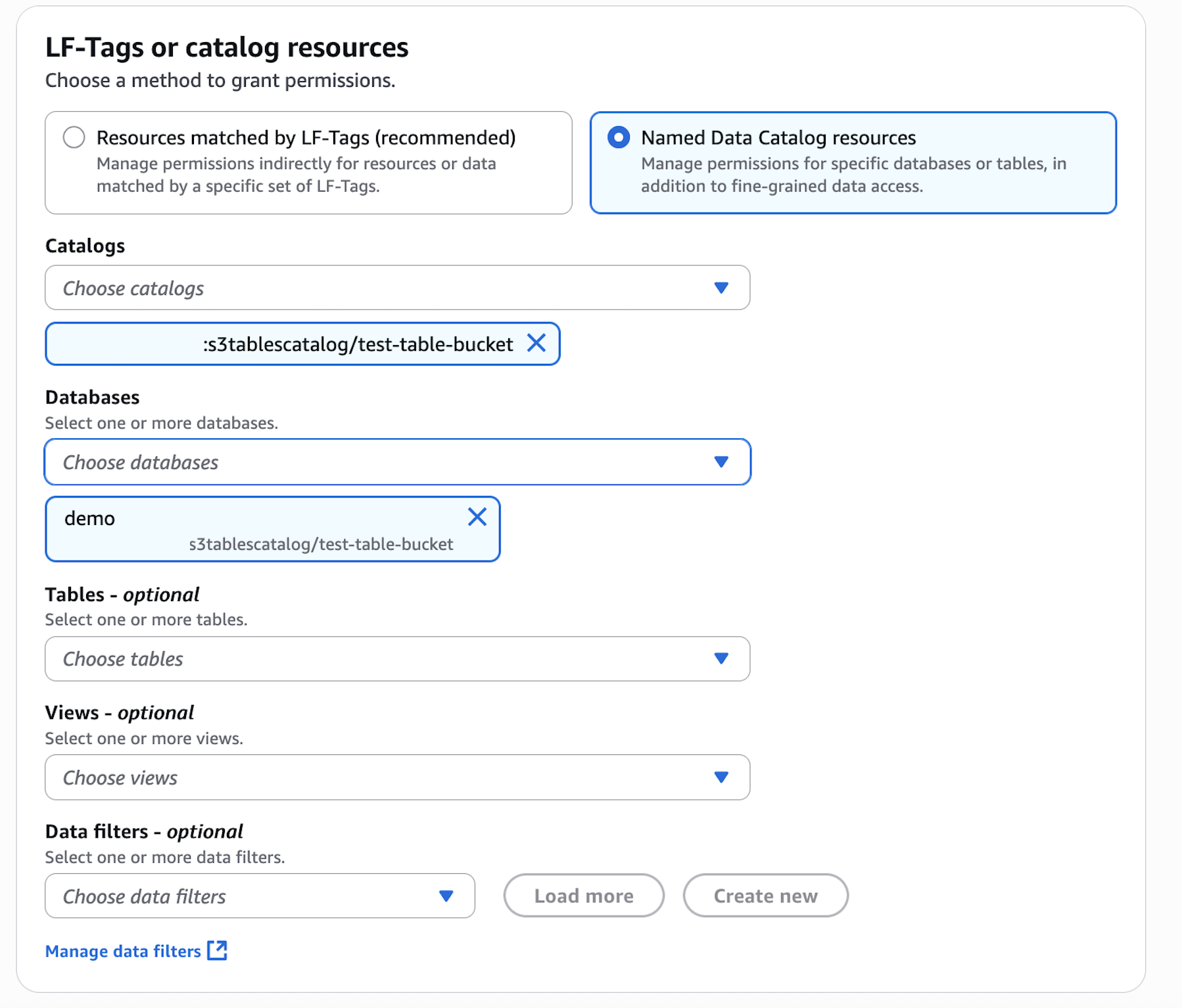Click the blue arrow in Catalogs dropdown
Screen dimensions: 1182x1008
coord(721,288)
